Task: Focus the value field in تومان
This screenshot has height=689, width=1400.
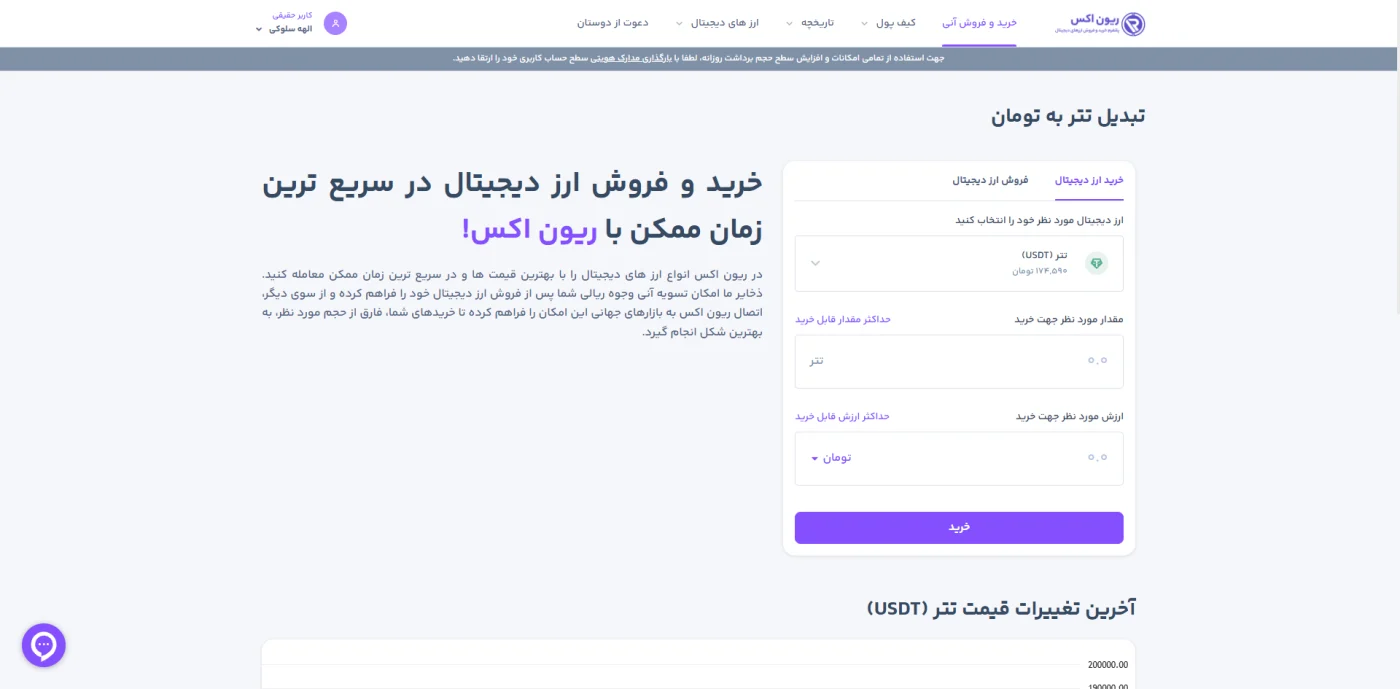Action: (959, 458)
